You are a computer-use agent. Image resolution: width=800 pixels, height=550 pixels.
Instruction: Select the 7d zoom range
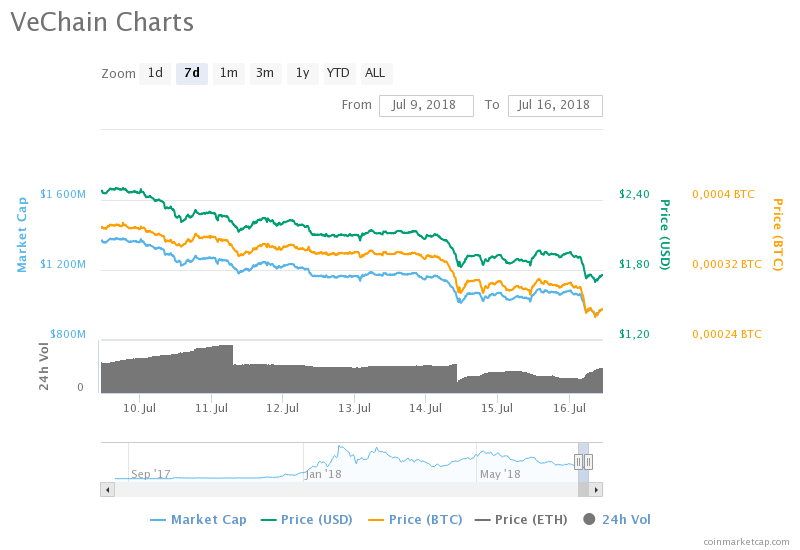point(192,73)
